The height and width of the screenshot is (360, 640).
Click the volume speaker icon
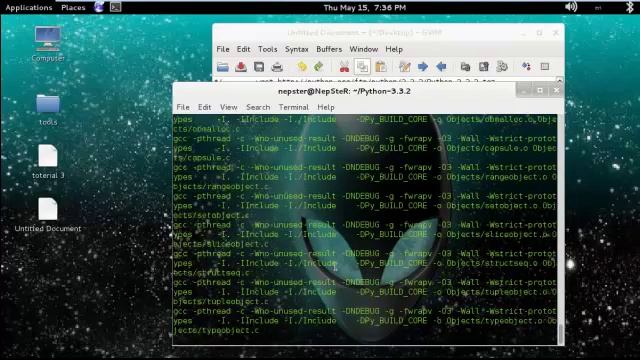[571, 7]
